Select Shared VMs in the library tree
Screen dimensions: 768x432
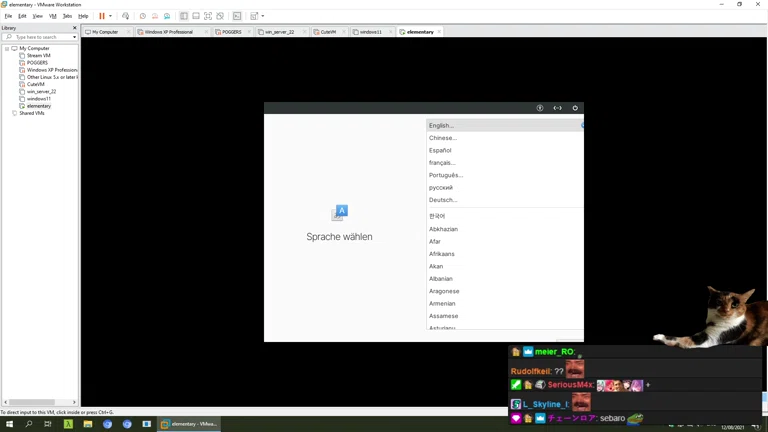(x=31, y=113)
